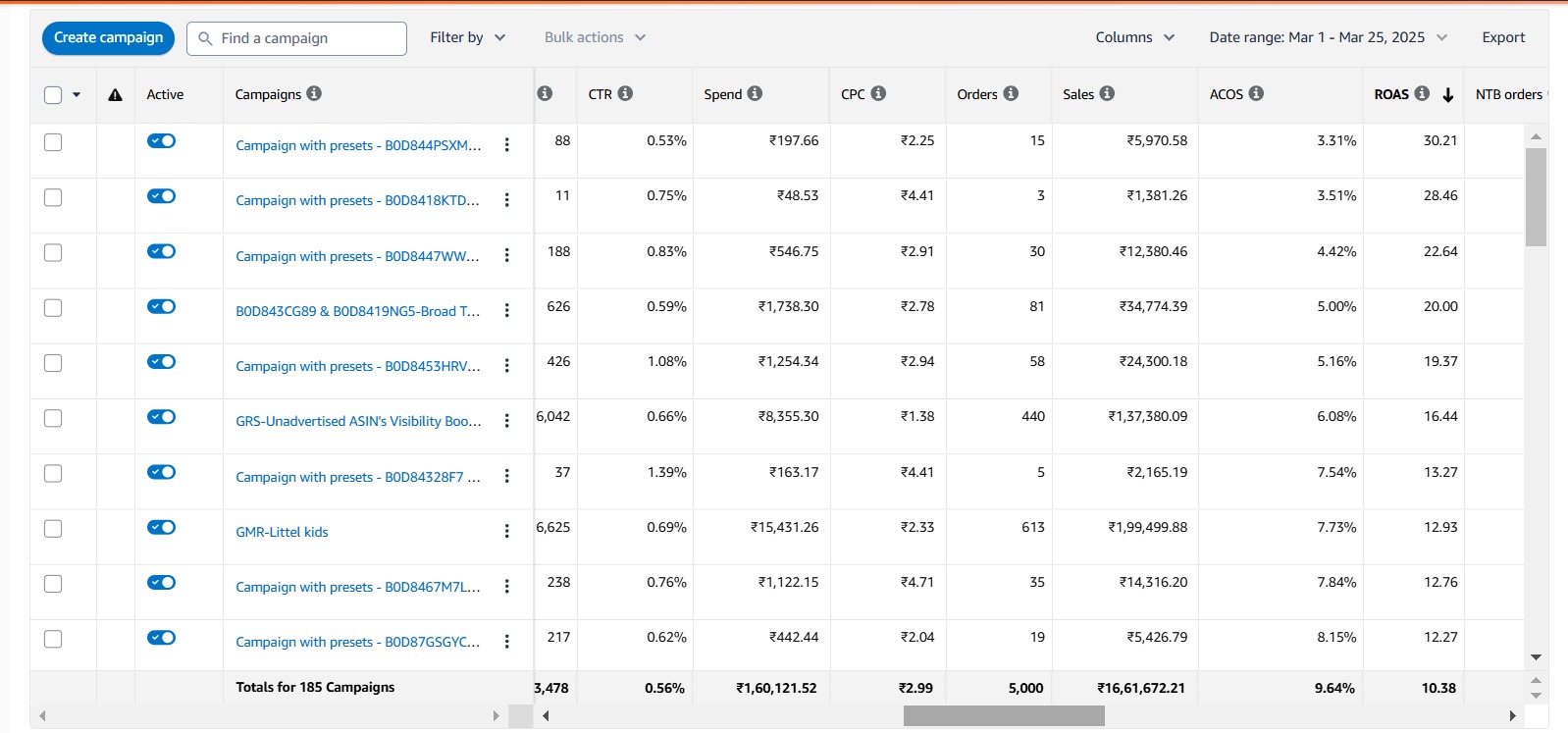Screen dimensions: 1568x733
Task: Click the ROAS descending sort arrow
Action: pyautogui.click(x=1448, y=95)
